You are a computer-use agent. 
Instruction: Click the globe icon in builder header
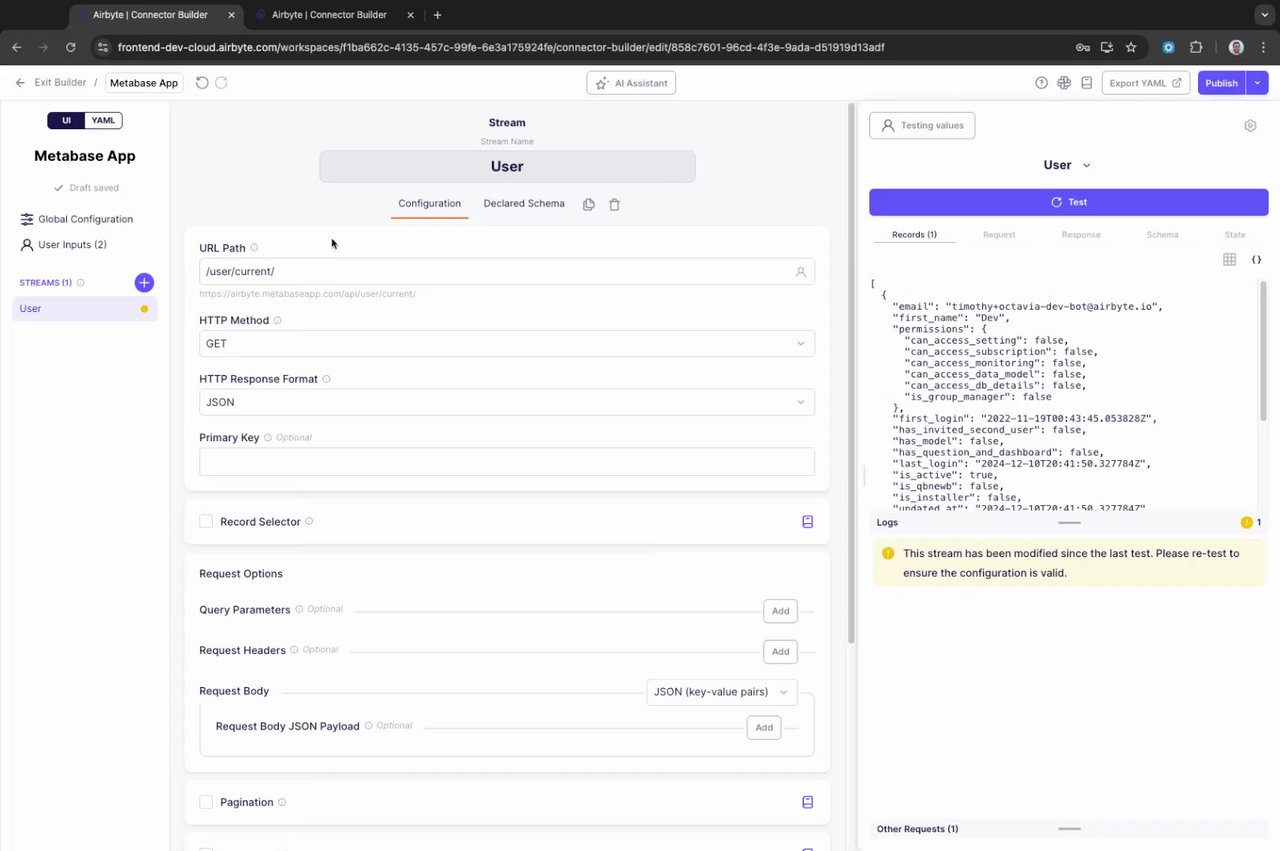tap(1064, 83)
